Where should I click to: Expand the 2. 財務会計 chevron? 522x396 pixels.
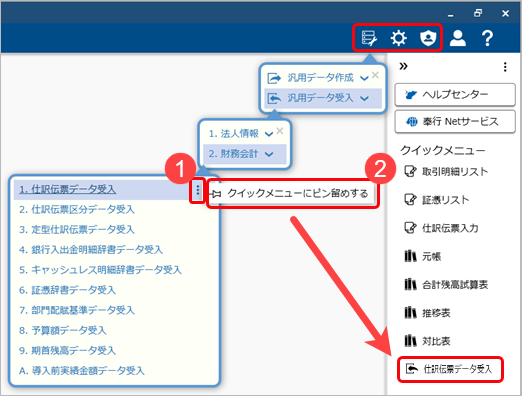tap(269, 154)
